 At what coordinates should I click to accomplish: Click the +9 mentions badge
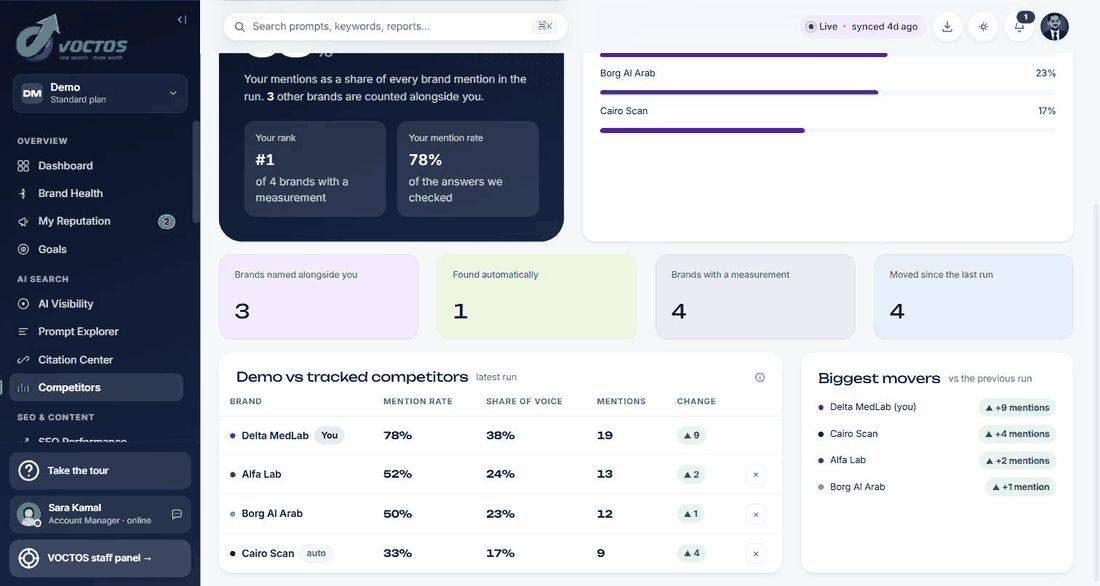[x=1017, y=408]
